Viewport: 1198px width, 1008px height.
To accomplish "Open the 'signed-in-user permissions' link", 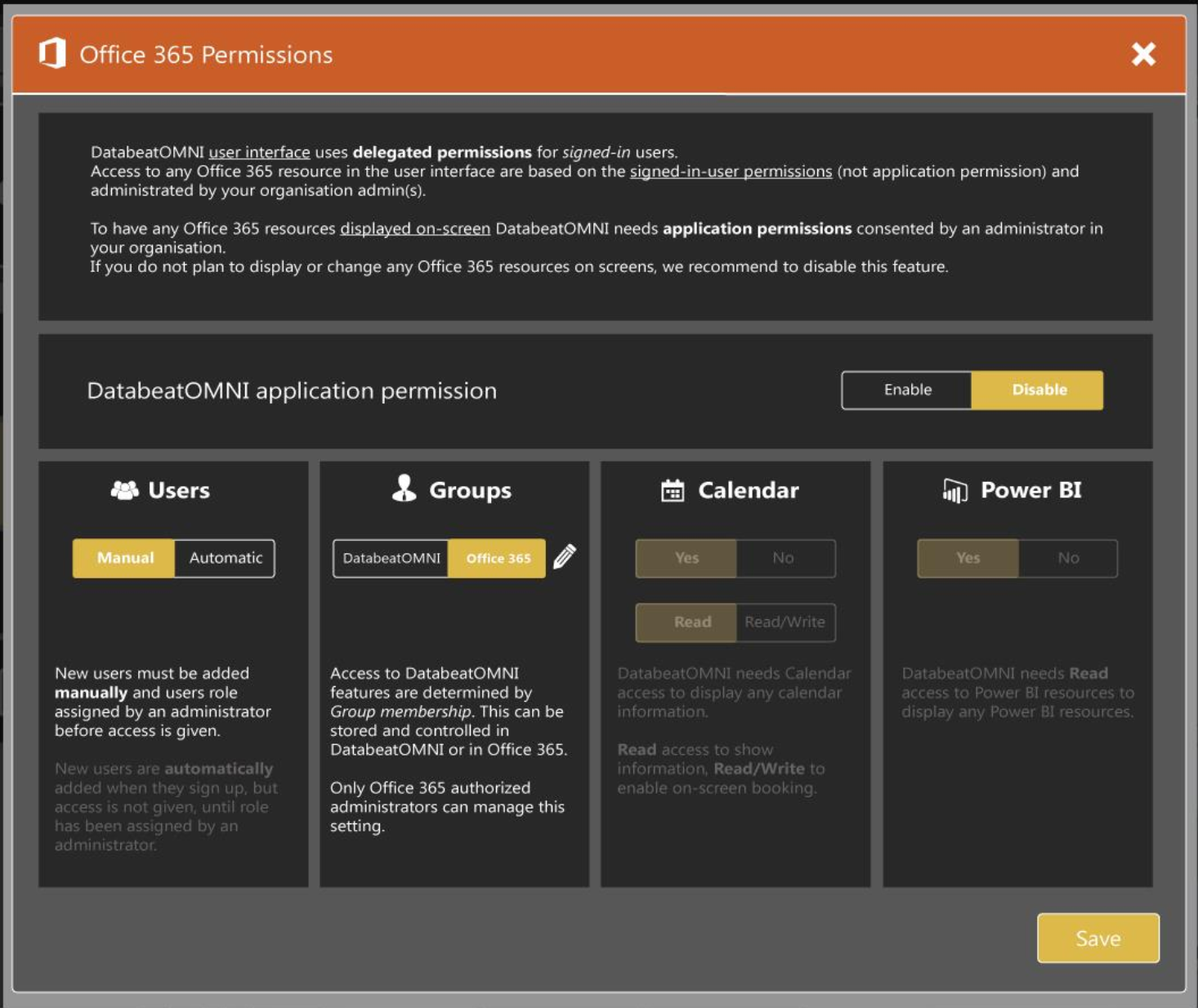I will 731,172.
